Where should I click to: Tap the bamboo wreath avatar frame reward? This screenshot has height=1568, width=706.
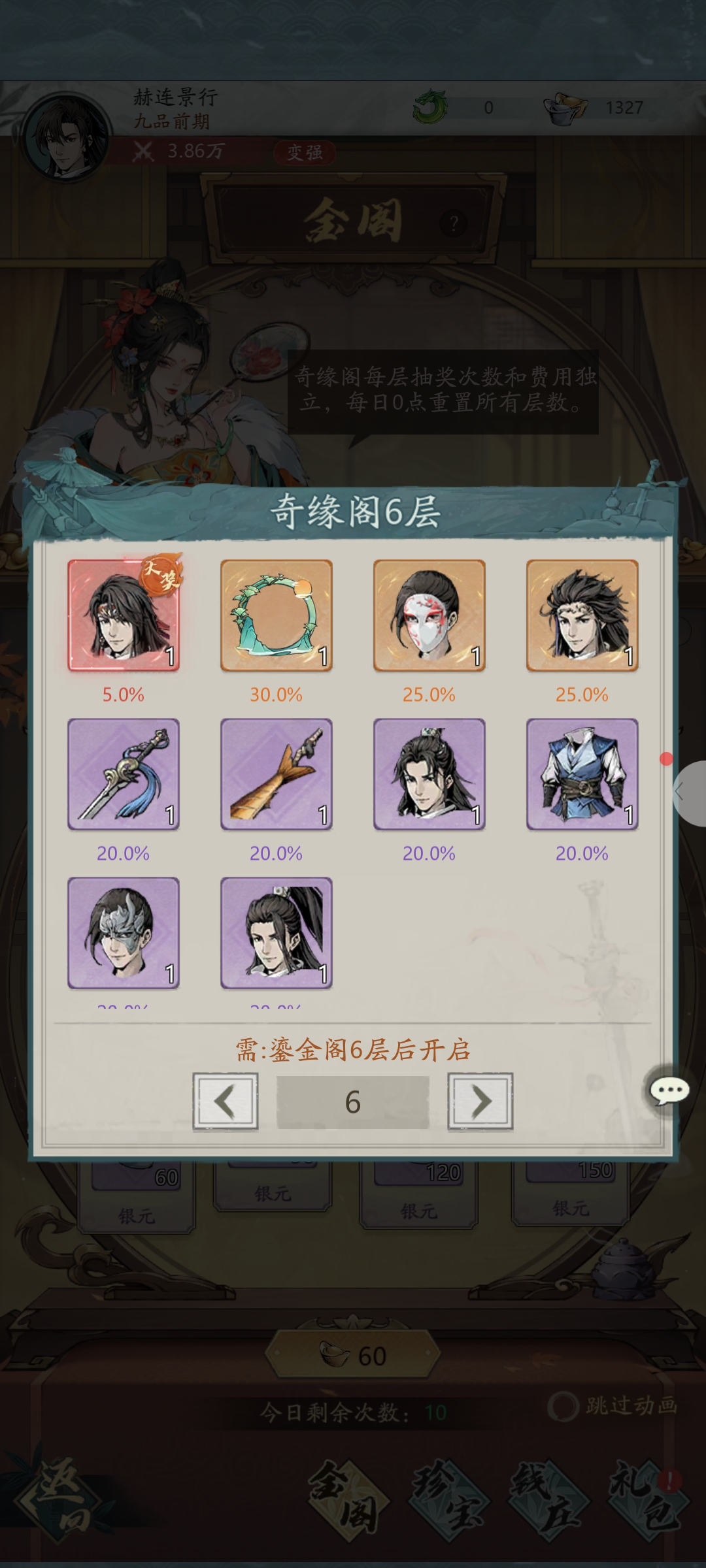click(277, 615)
